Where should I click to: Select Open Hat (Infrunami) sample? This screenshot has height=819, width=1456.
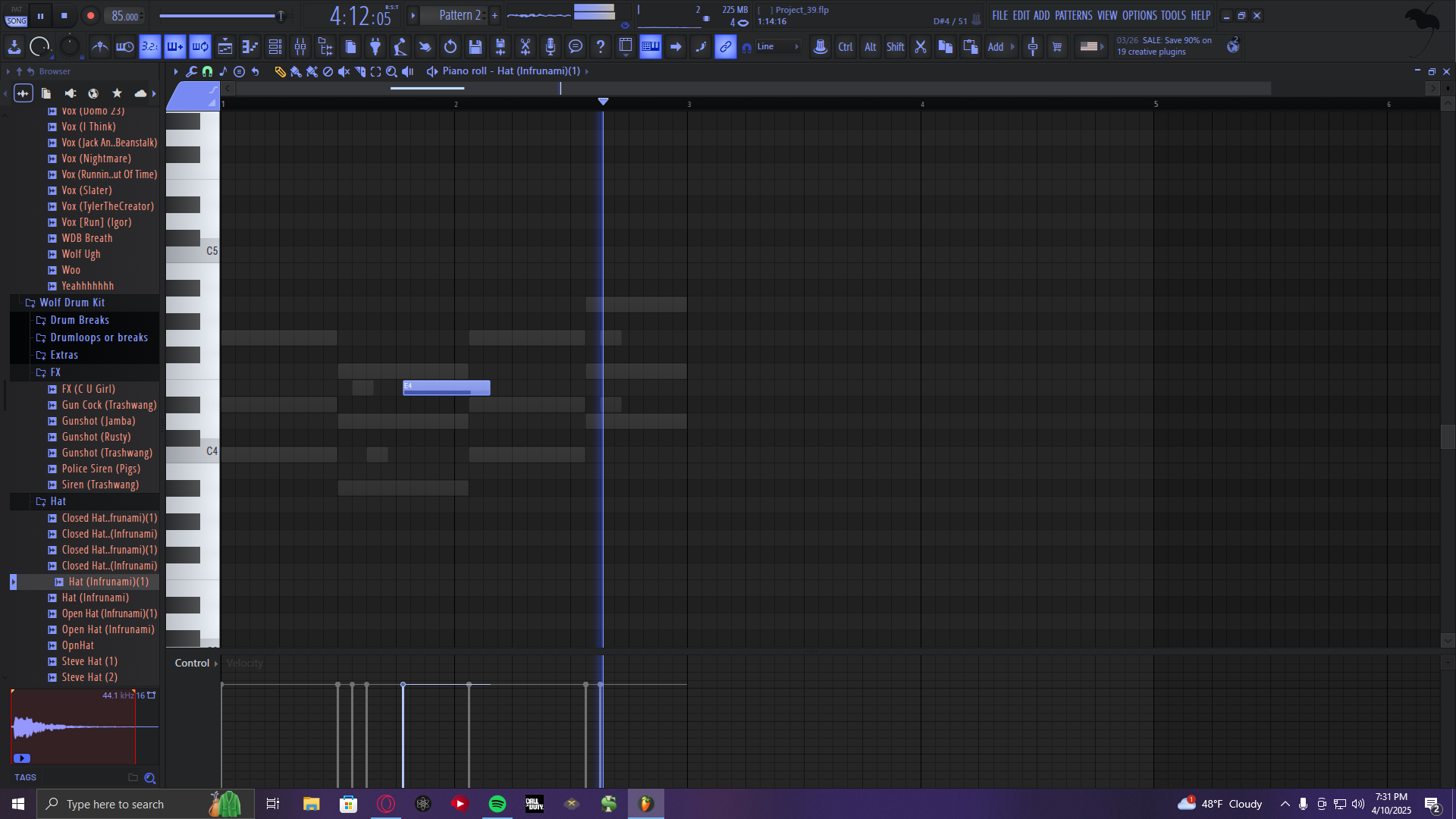108,629
